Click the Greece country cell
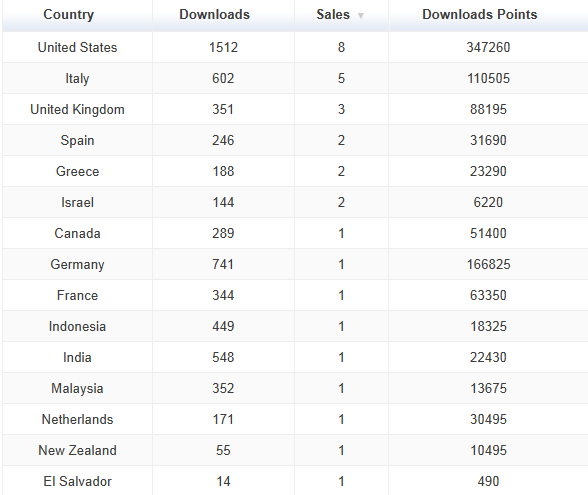588x495 pixels. [x=77, y=171]
